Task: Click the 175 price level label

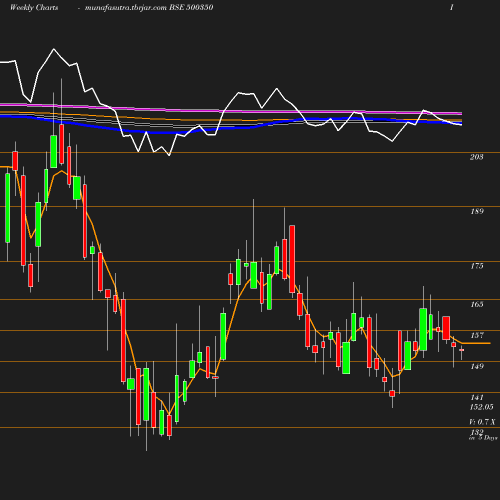Action: [477, 266]
